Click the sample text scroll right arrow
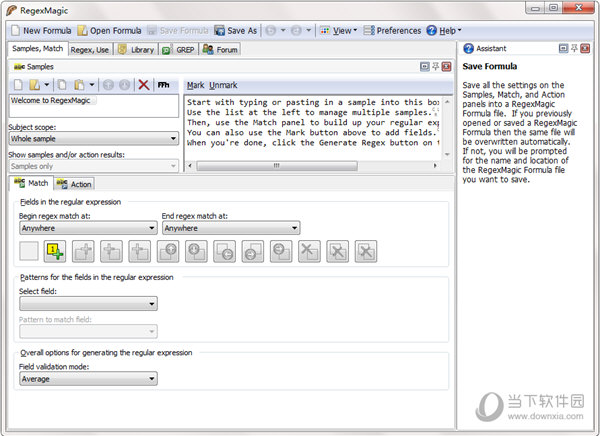600x436 pixels. (435, 166)
